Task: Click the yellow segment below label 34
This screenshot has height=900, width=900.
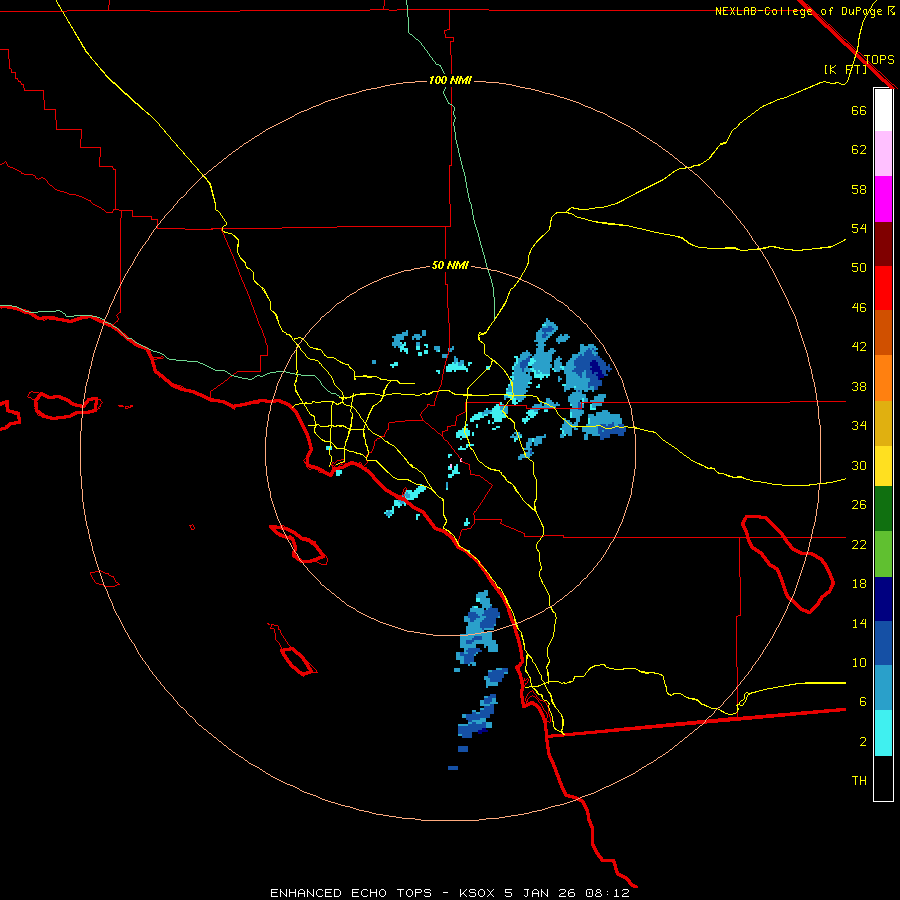Action: [x=883, y=466]
